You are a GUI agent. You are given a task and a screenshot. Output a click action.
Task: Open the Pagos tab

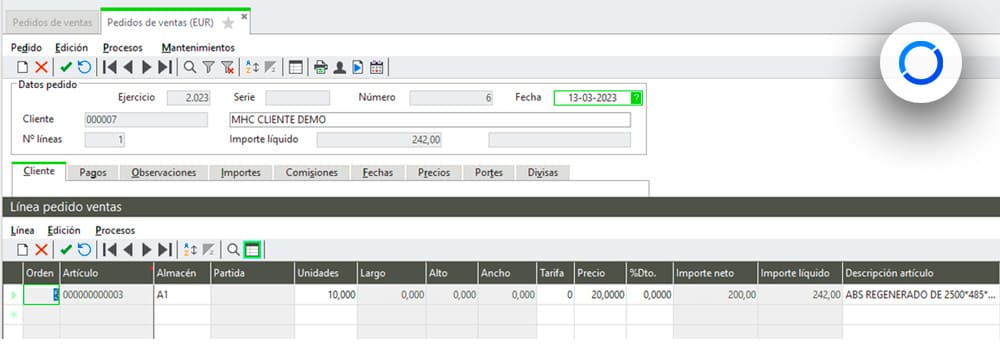click(93, 172)
